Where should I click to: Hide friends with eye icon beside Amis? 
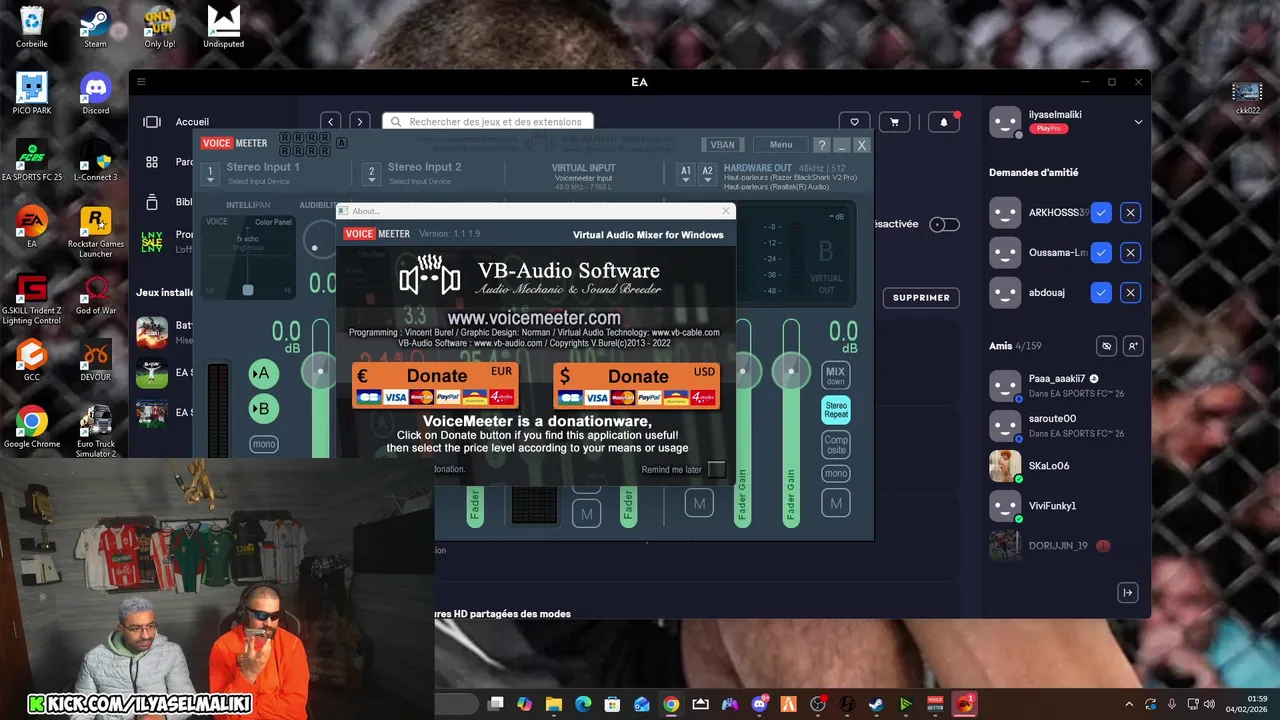pos(1106,346)
